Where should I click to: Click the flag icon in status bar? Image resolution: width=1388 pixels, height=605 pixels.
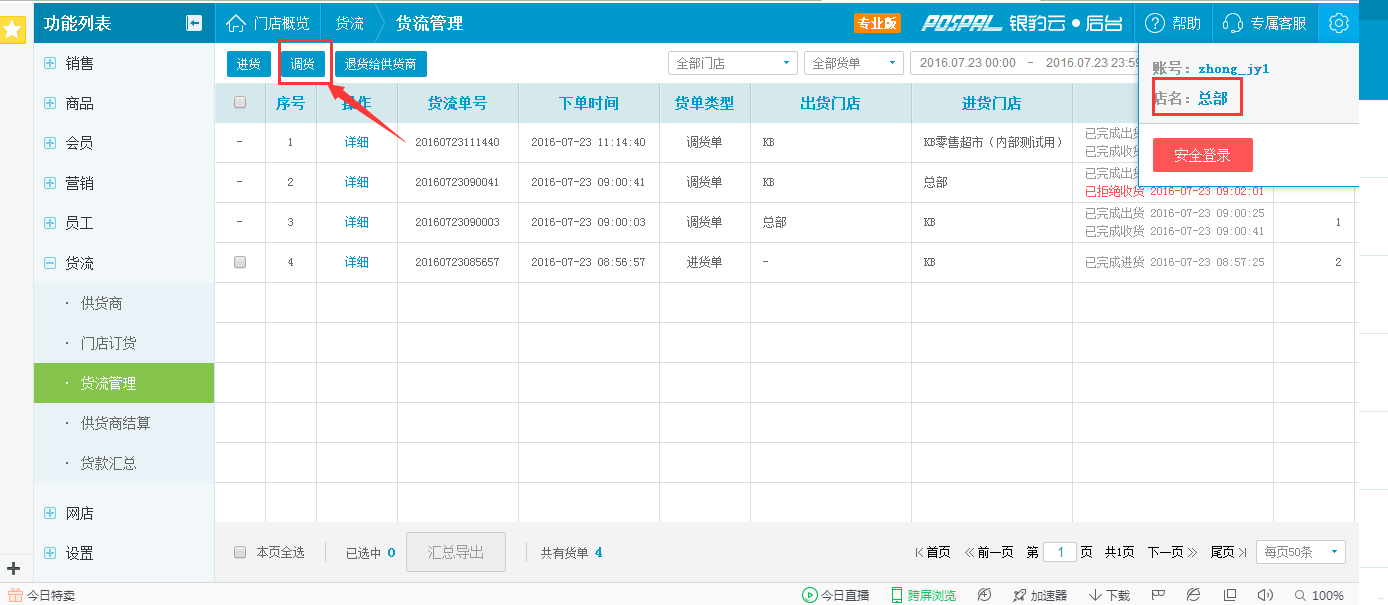click(1158, 595)
